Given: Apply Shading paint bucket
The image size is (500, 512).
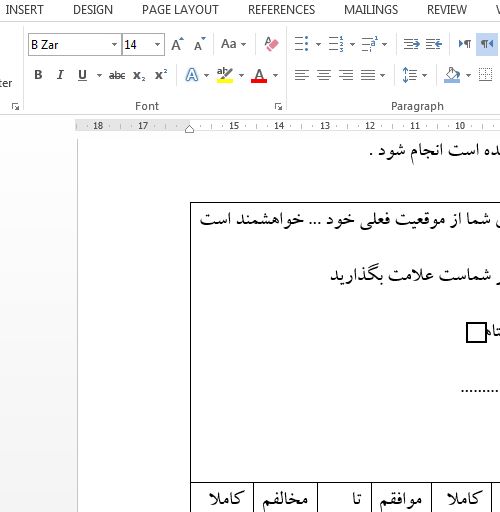Looking at the screenshot, I should [452, 75].
